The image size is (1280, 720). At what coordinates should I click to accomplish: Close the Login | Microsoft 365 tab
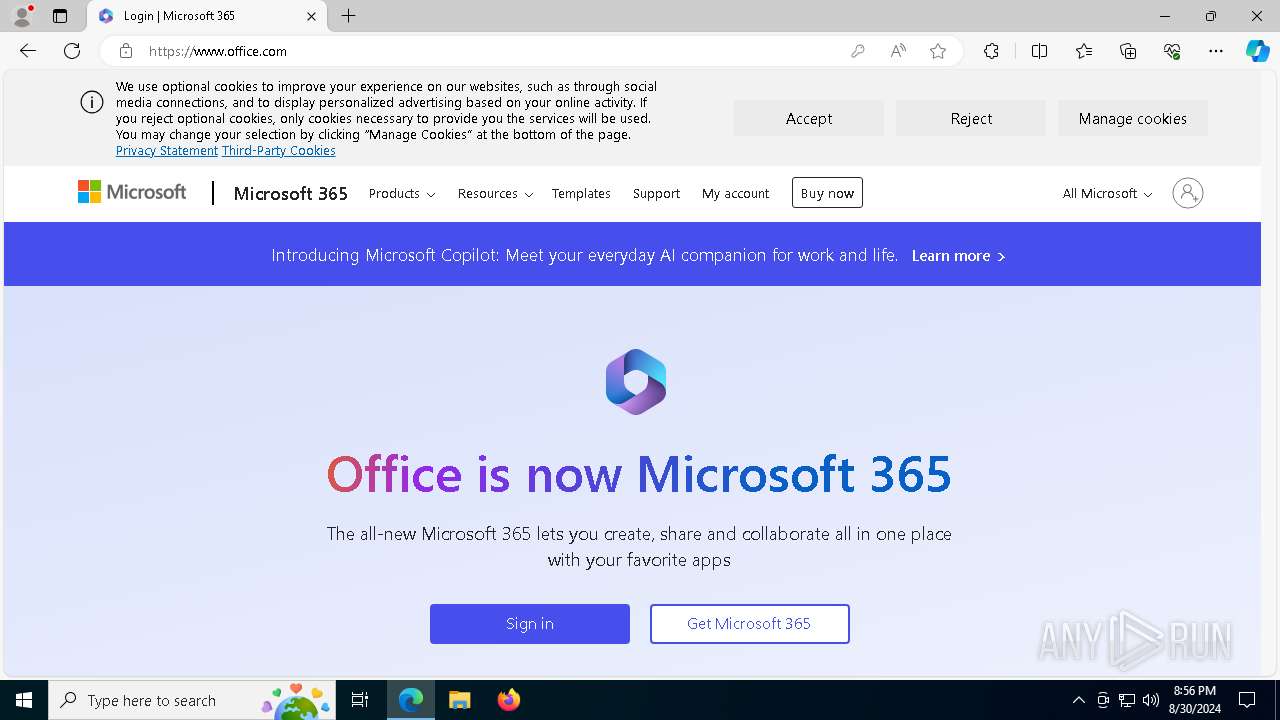pos(311,16)
